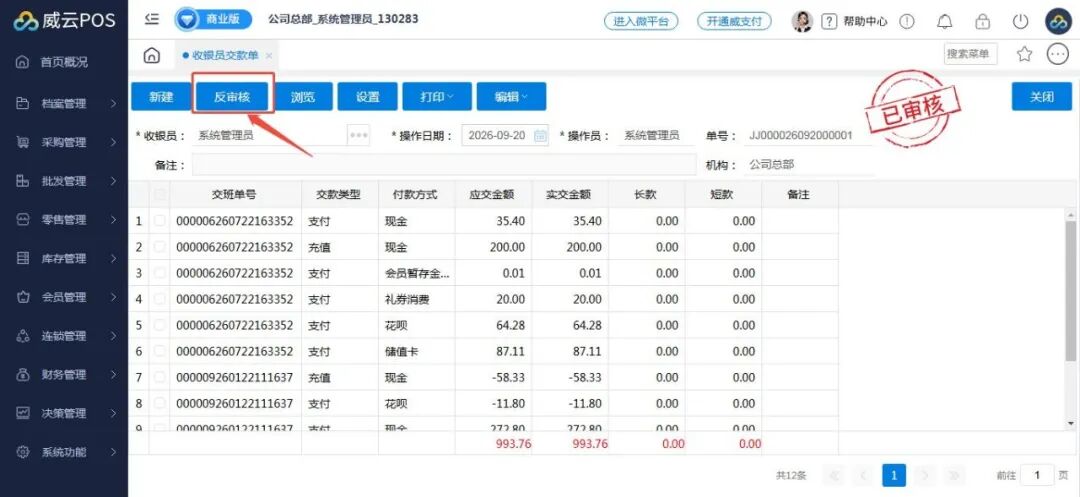Open the 帮助中心 question mark icon
The width and height of the screenshot is (1080, 497).
tap(829, 21)
